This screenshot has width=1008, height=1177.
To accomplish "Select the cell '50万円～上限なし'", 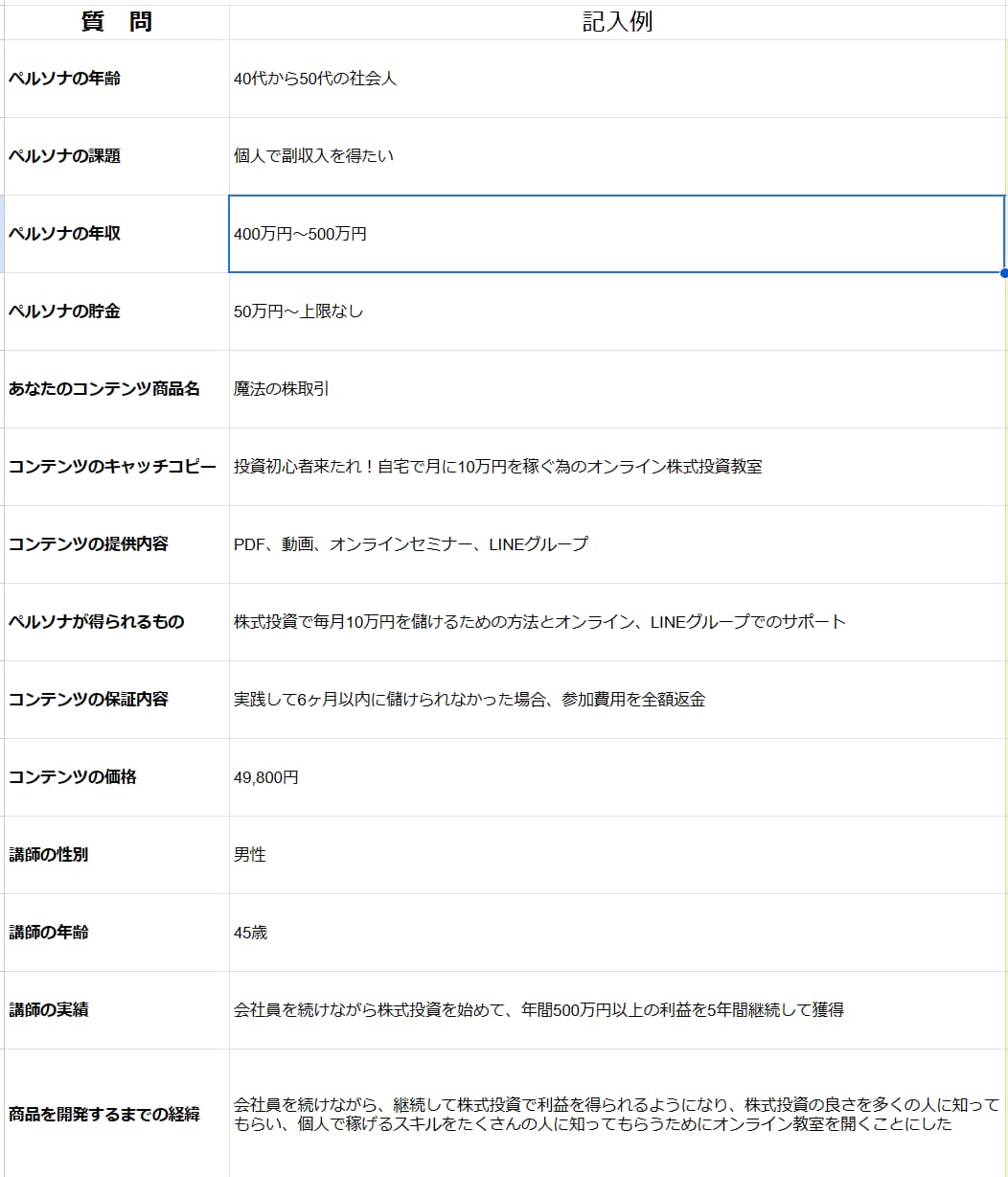I will click(618, 312).
